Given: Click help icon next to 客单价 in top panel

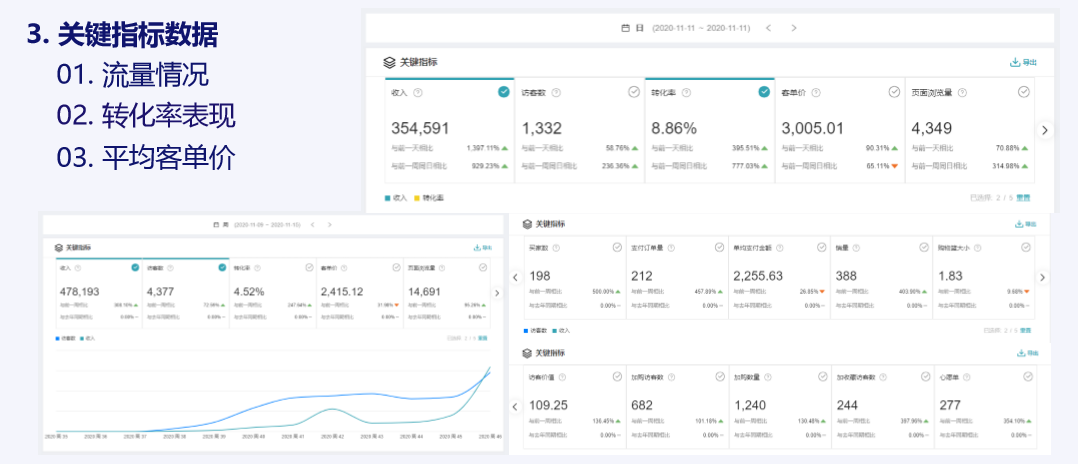Looking at the screenshot, I should pyautogui.click(x=816, y=93).
